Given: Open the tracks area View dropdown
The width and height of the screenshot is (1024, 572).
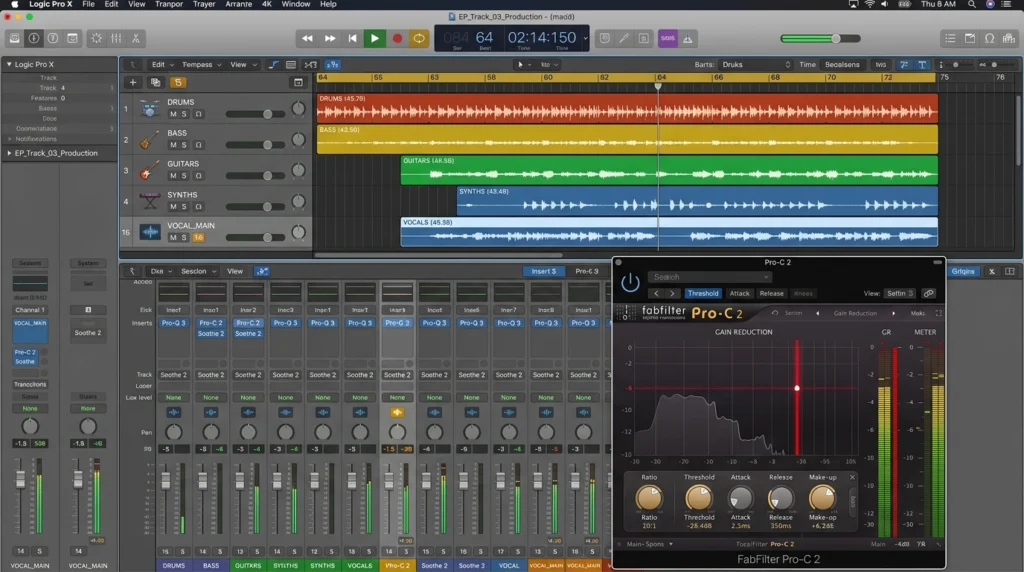Looking at the screenshot, I should click(x=242, y=65).
